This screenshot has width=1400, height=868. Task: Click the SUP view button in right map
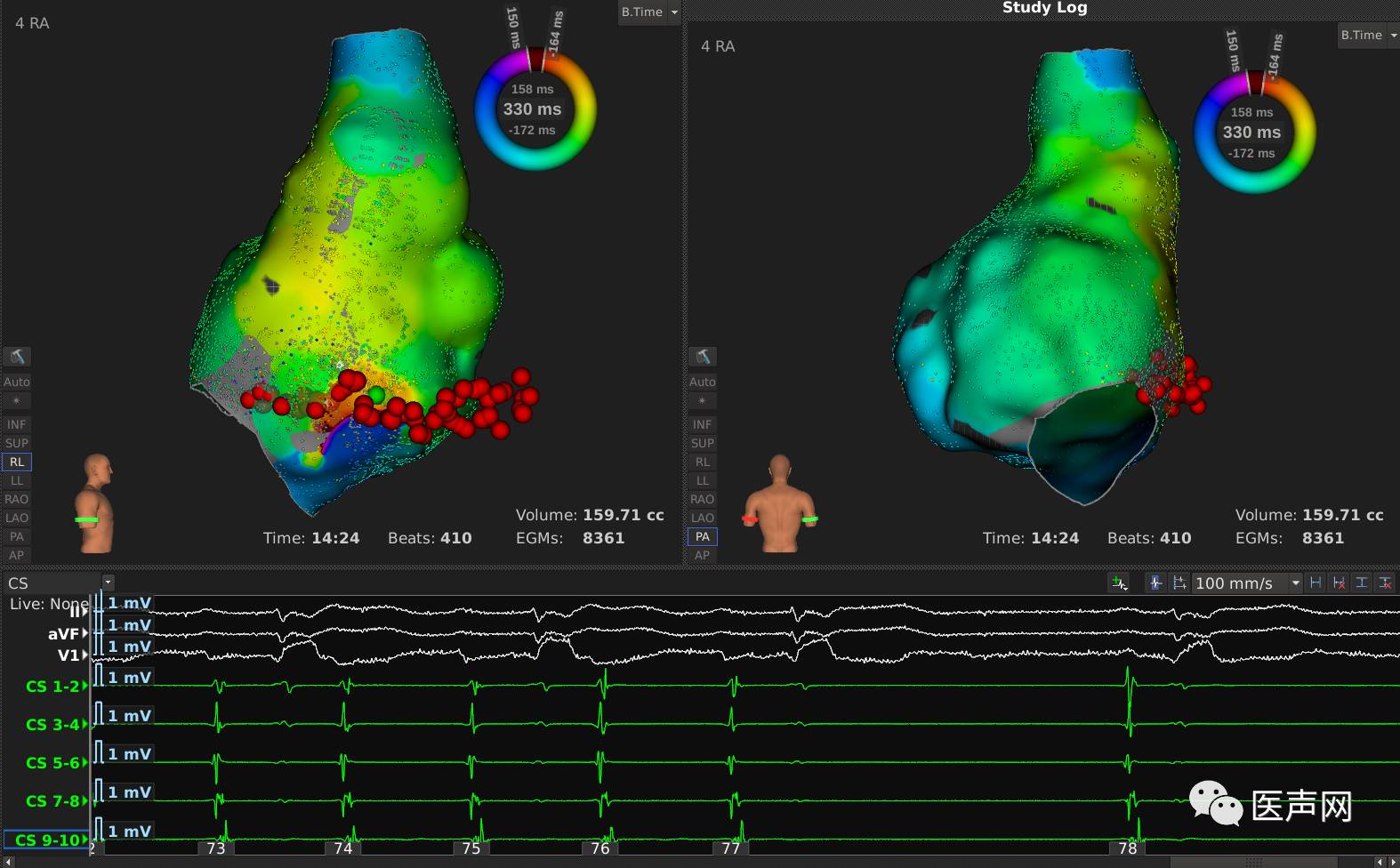[703, 443]
